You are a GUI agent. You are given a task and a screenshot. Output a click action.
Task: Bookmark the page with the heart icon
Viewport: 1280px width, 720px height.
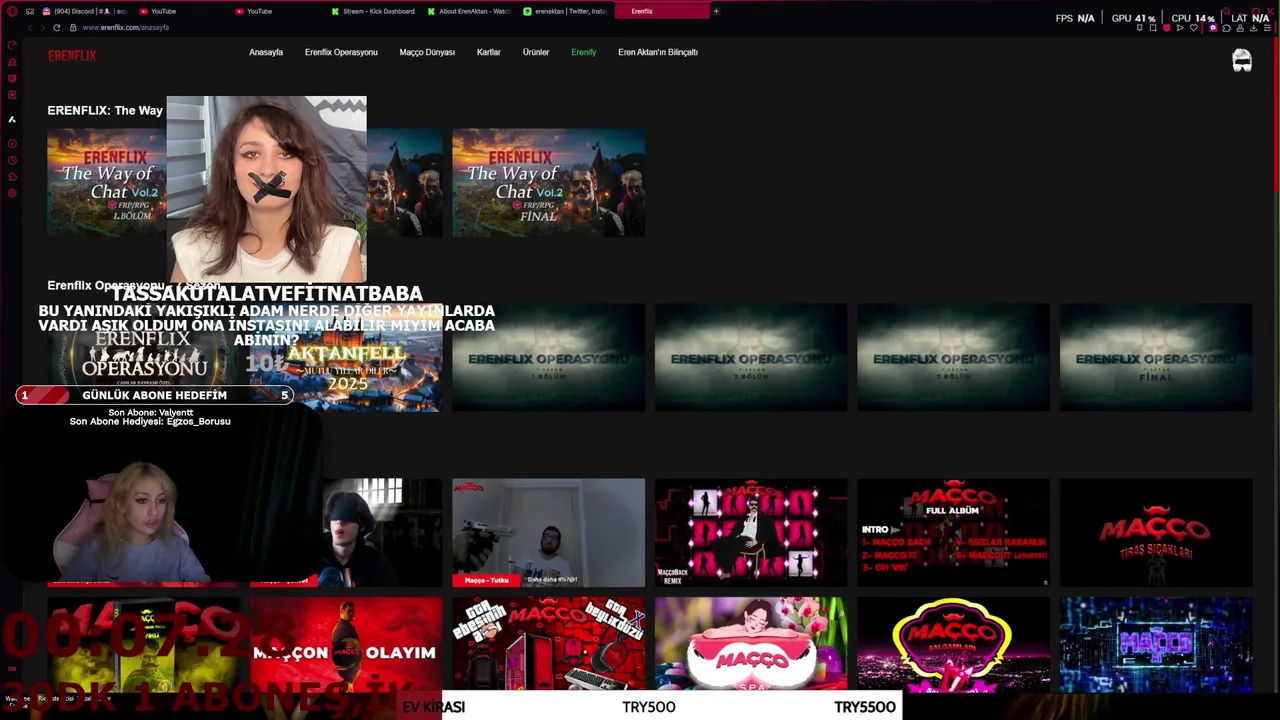pos(1193,28)
